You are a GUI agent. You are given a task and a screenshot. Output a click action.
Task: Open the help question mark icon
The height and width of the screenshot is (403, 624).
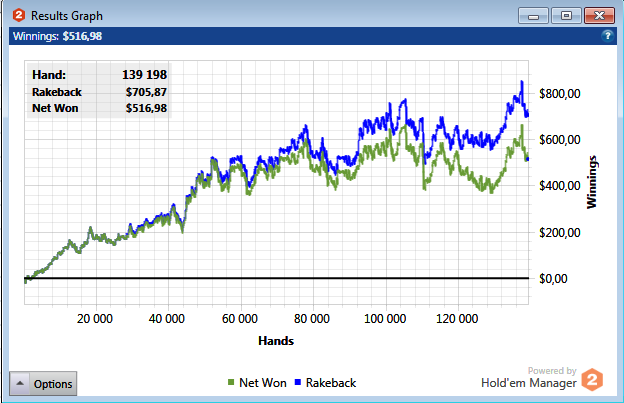(607, 36)
